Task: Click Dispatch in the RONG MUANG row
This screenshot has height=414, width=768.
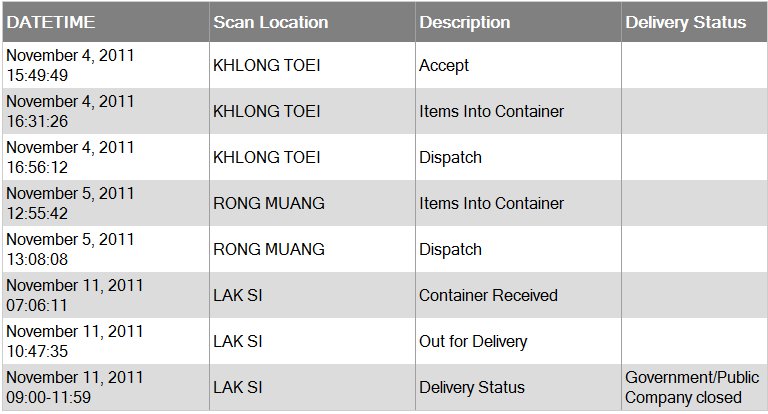Action: point(450,249)
